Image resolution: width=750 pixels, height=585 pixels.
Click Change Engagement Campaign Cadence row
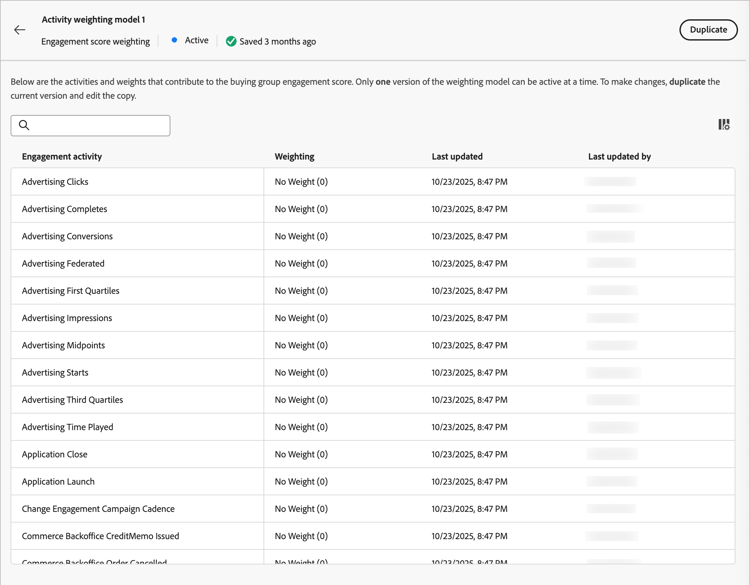(x=98, y=509)
